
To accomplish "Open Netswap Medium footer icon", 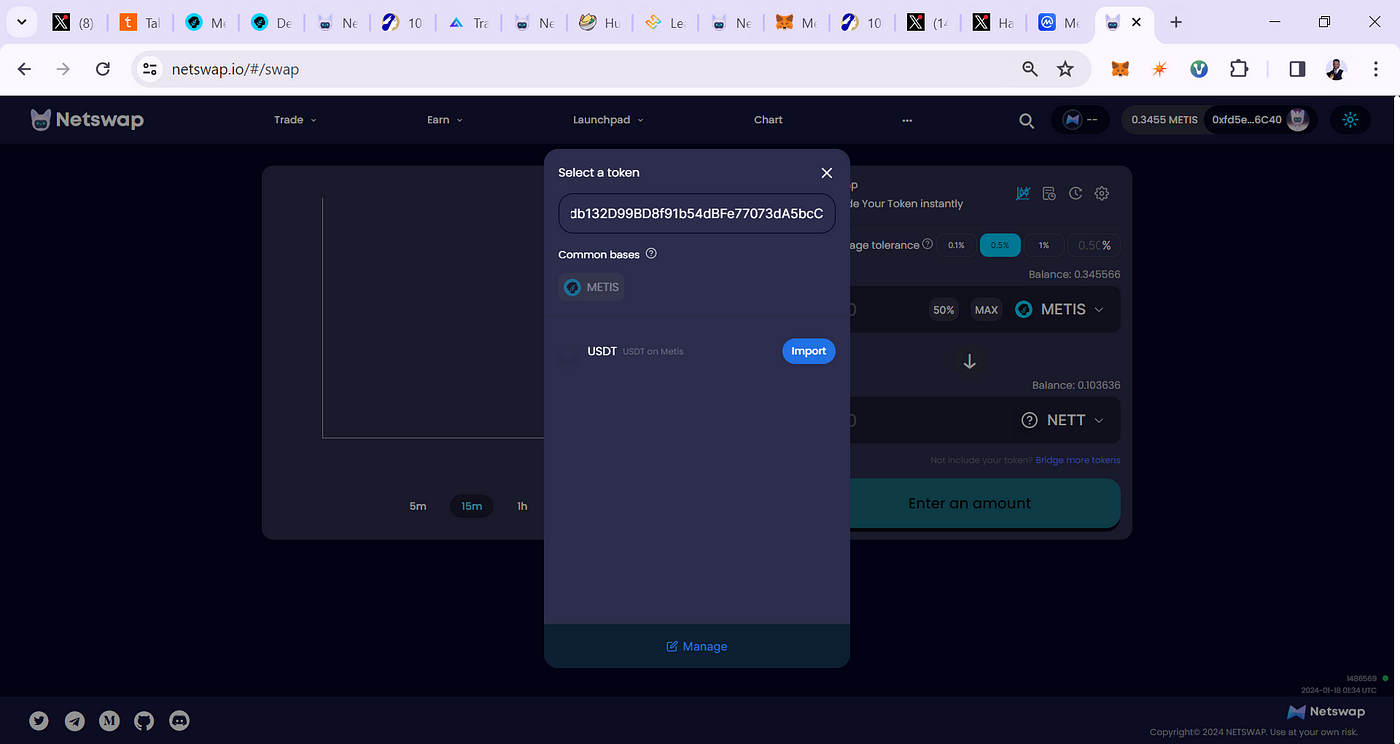I will click(110, 720).
